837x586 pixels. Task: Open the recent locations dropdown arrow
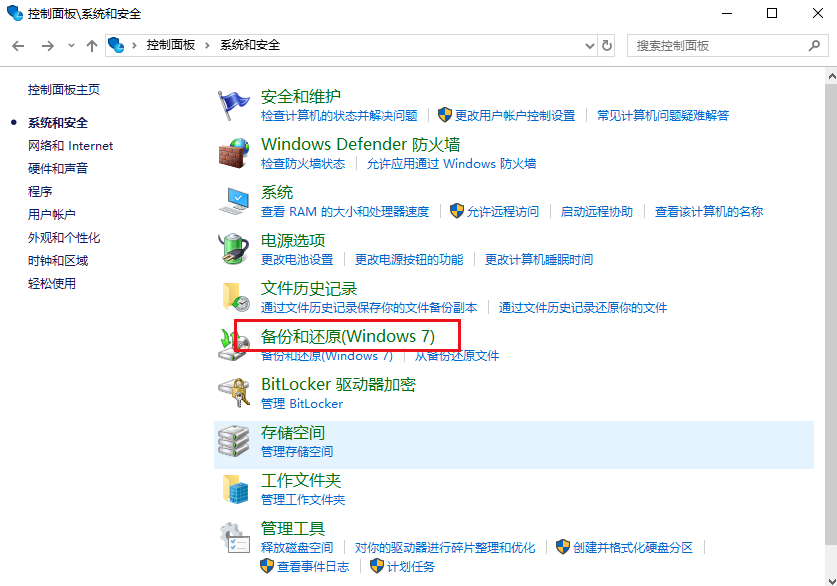pyautogui.click(x=72, y=46)
